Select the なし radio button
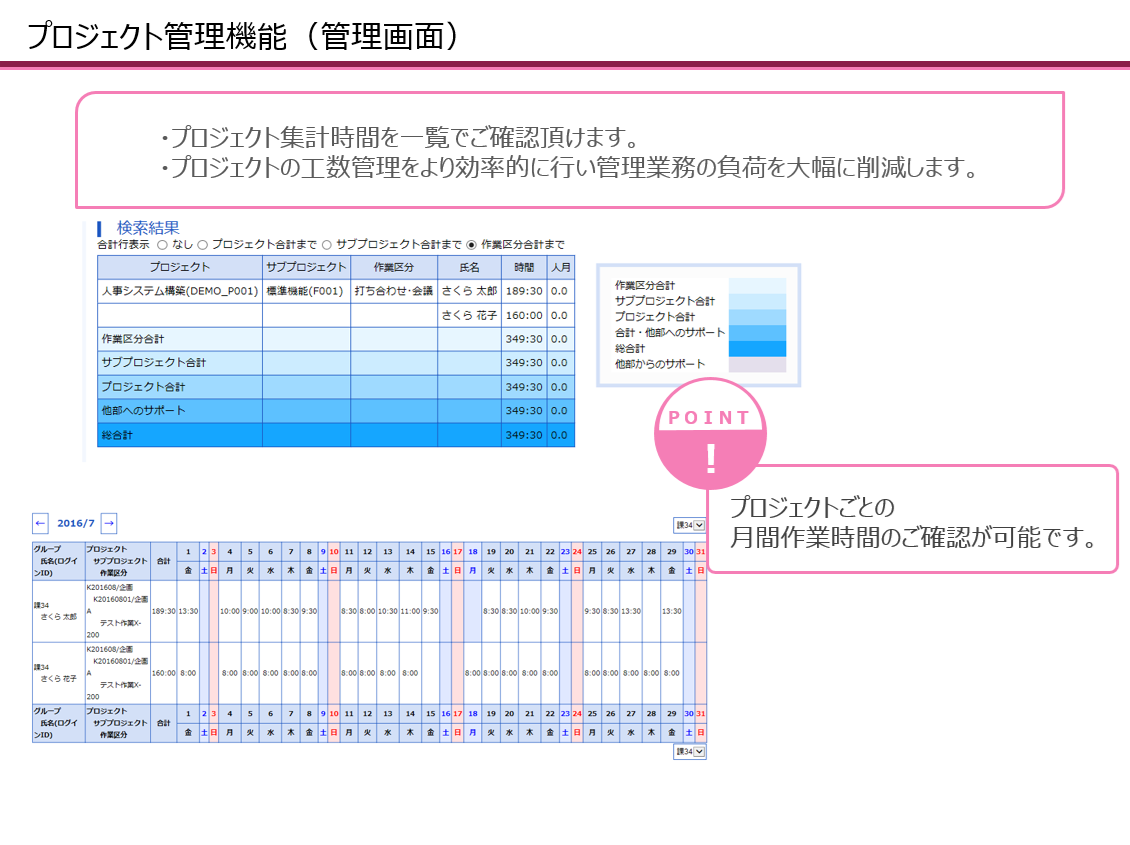The image size is (1130, 845). (162, 244)
